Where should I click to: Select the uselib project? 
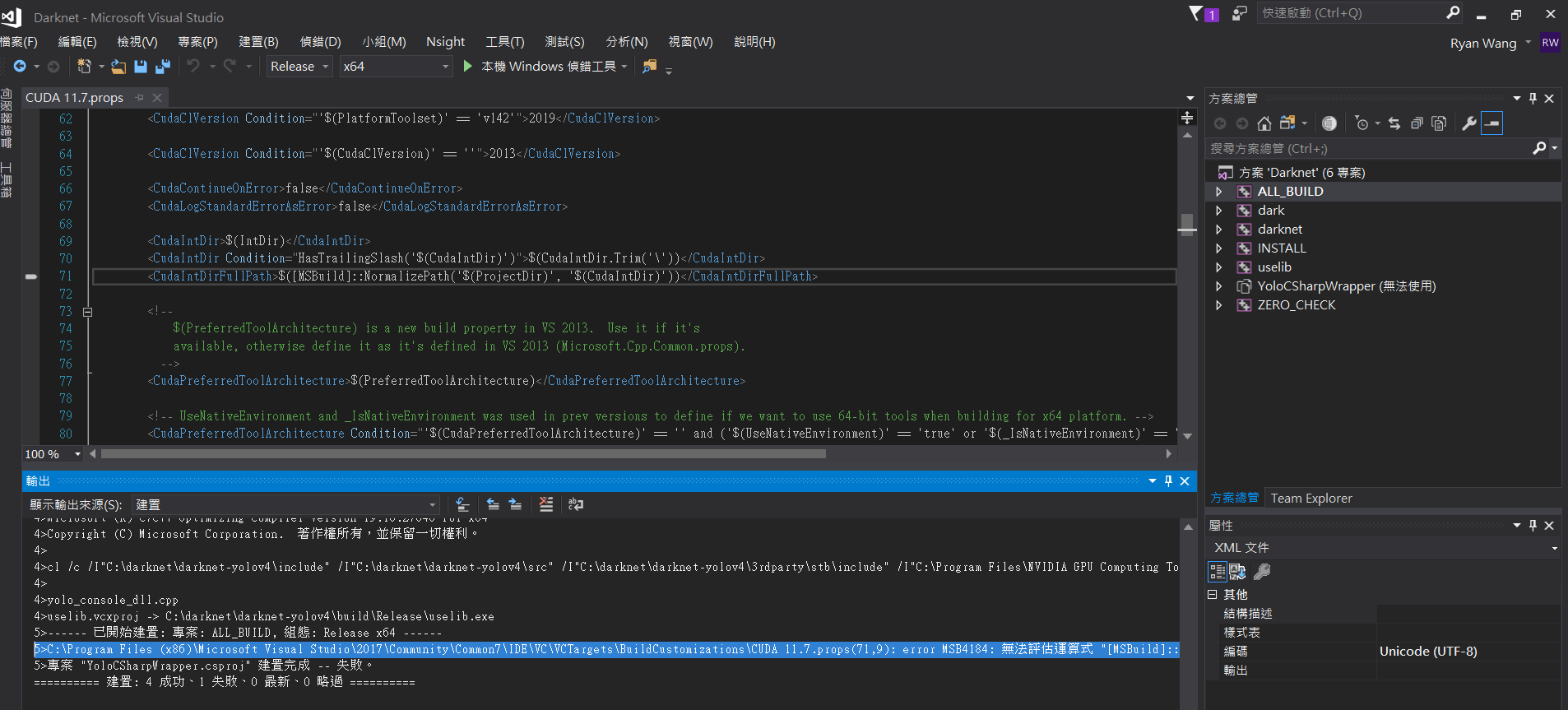[1274, 267]
